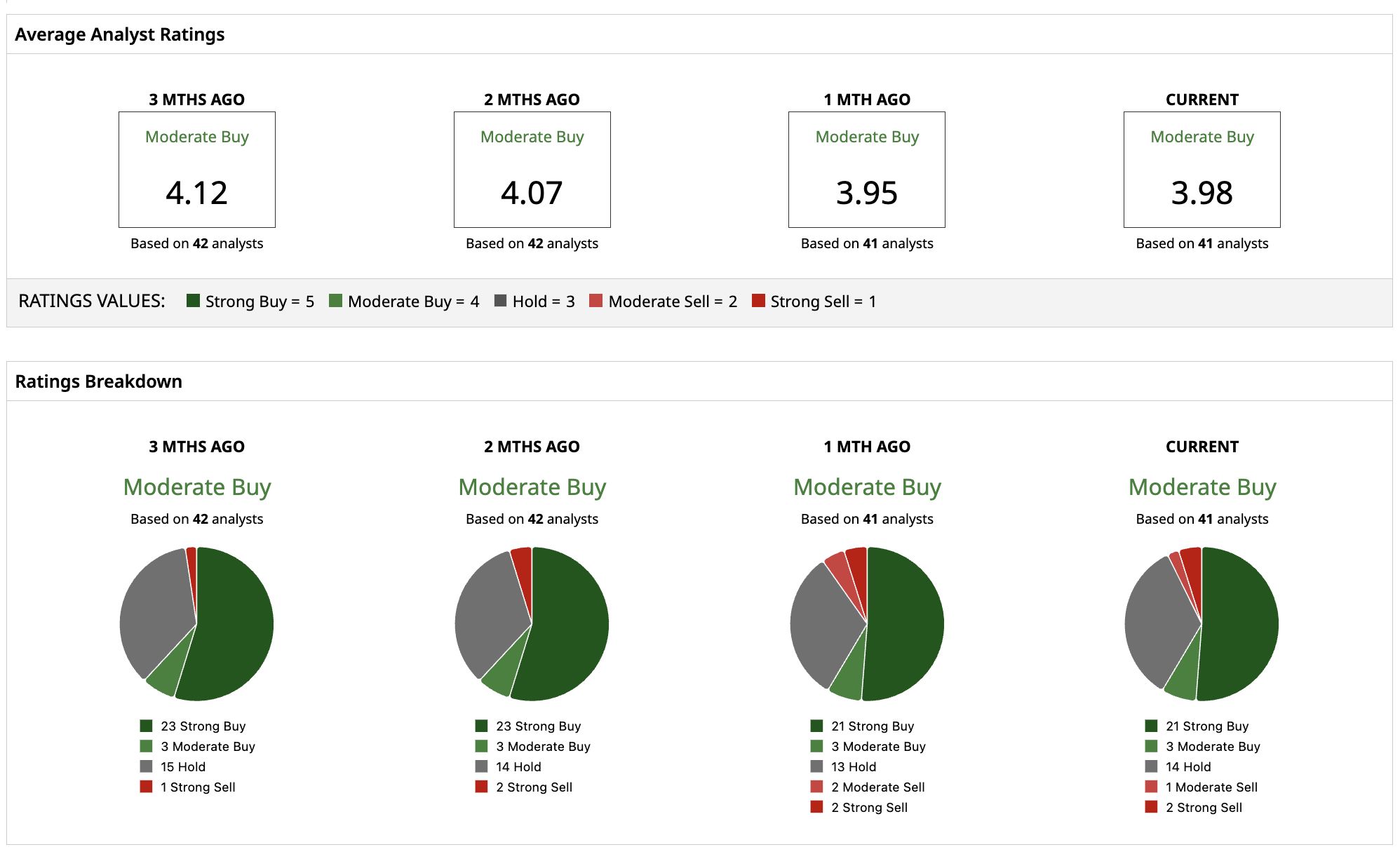The image size is (1400, 854).
Task: Select the CURRENT 3.98 rating box
Action: pyautogui.click(x=1202, y=170)
